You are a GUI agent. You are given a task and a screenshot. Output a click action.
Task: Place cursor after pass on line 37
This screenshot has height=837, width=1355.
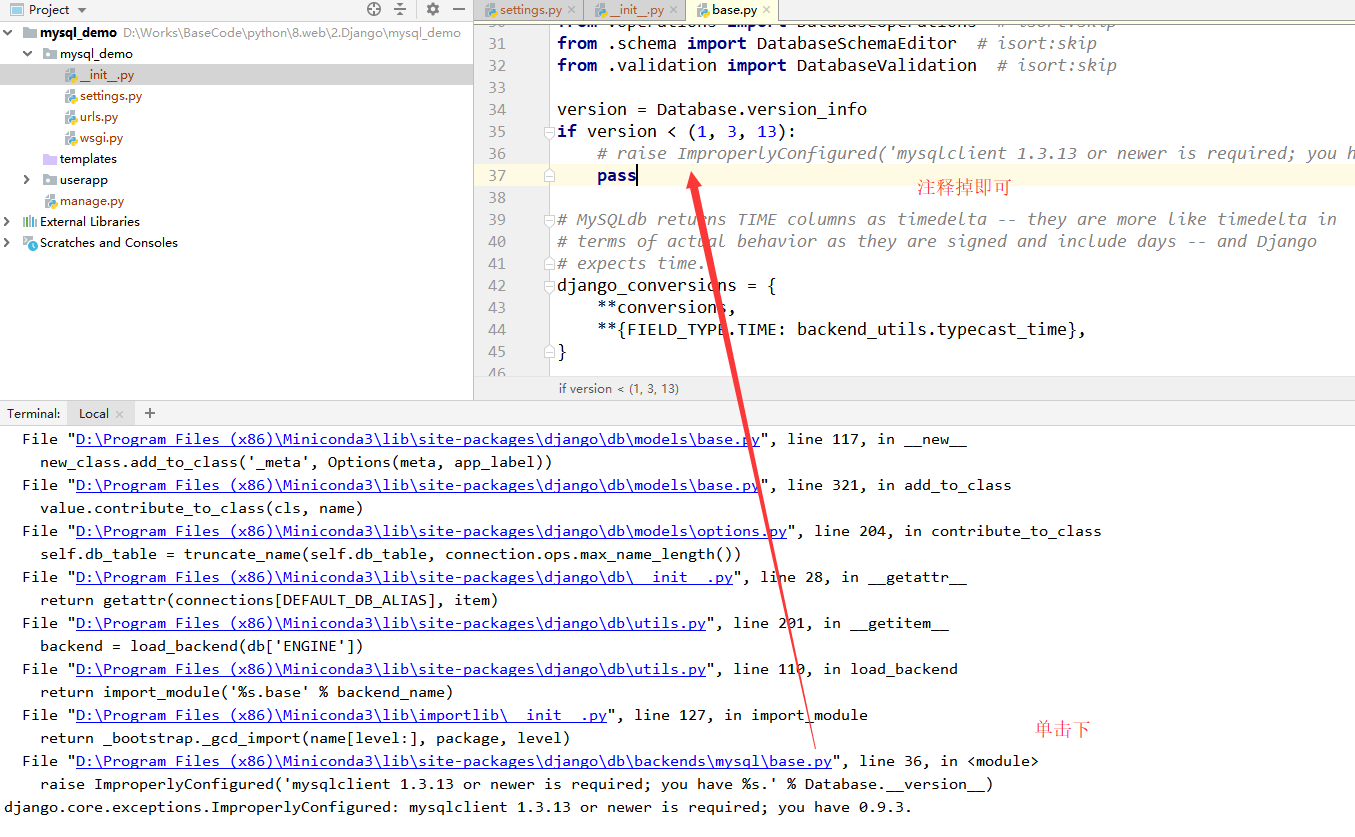click(638, 176)
